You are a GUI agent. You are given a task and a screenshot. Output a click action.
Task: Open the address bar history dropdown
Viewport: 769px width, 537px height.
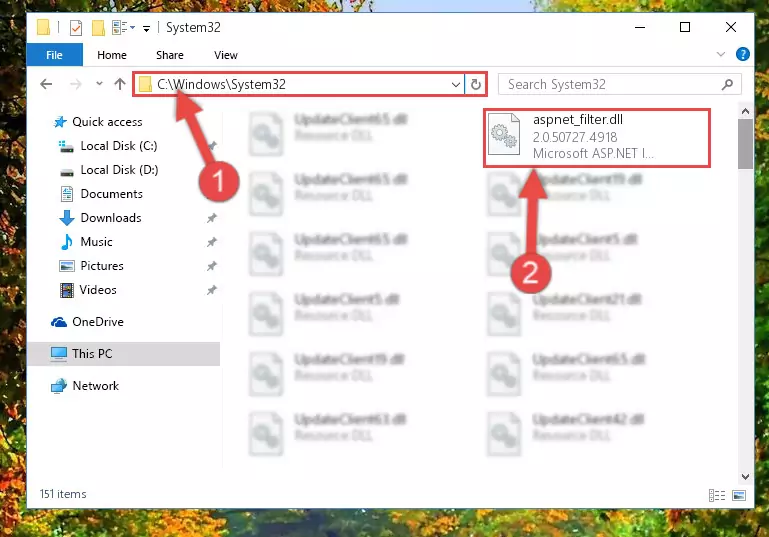click(x=456, y=85)
